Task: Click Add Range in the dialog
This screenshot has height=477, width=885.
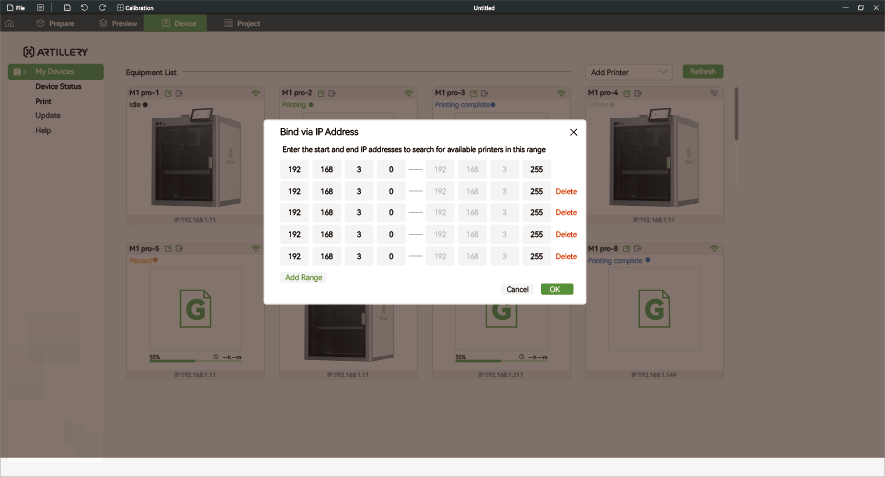Action: tap(304, 278)
